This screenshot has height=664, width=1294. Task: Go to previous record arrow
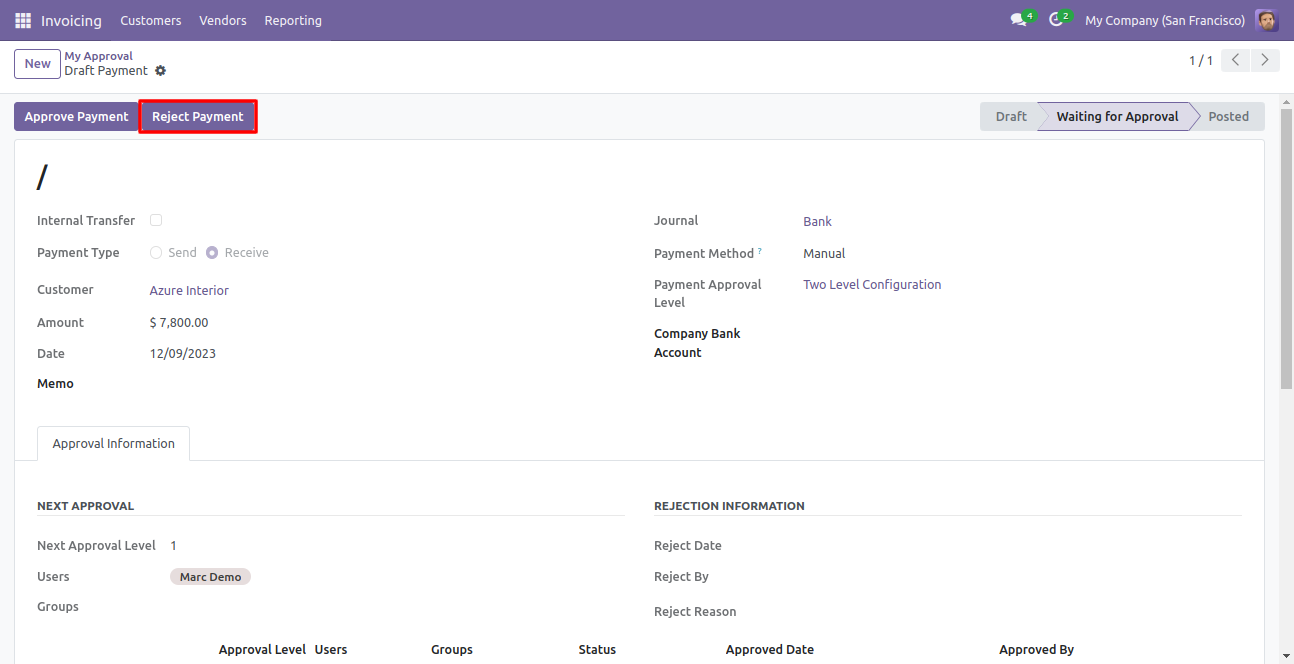pyautogui.click(x=1237, y=61)
